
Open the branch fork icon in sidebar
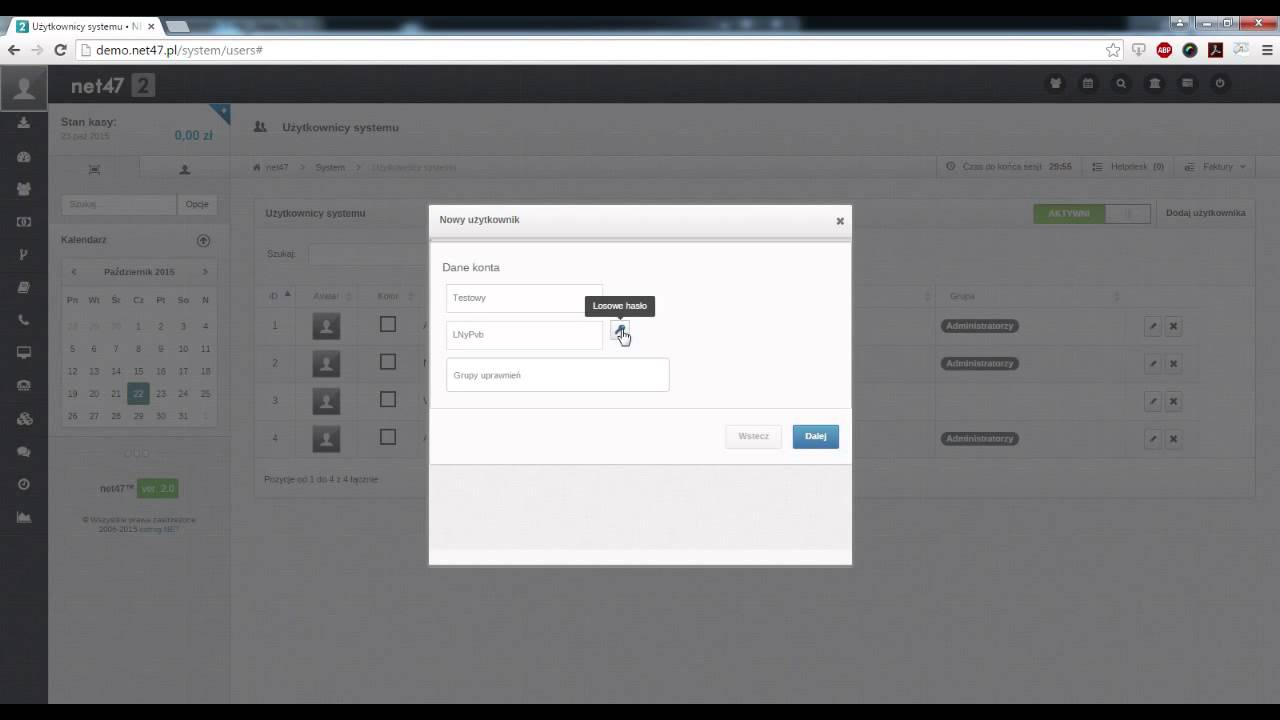click(24, 255)
